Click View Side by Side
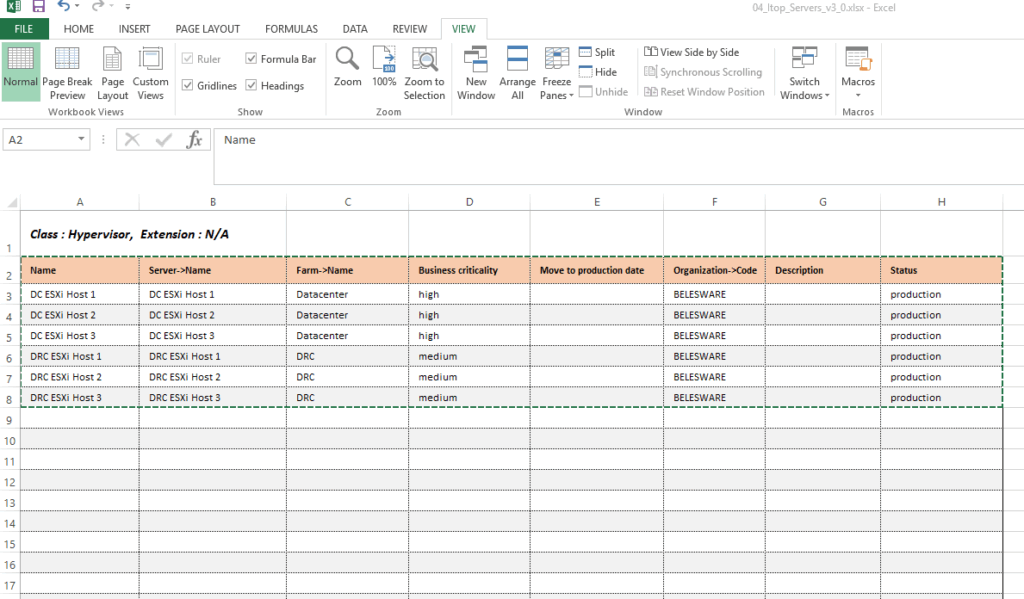The width and height of the screenshot is (1024, 599). pyautogui.click(x=691, y=52)
